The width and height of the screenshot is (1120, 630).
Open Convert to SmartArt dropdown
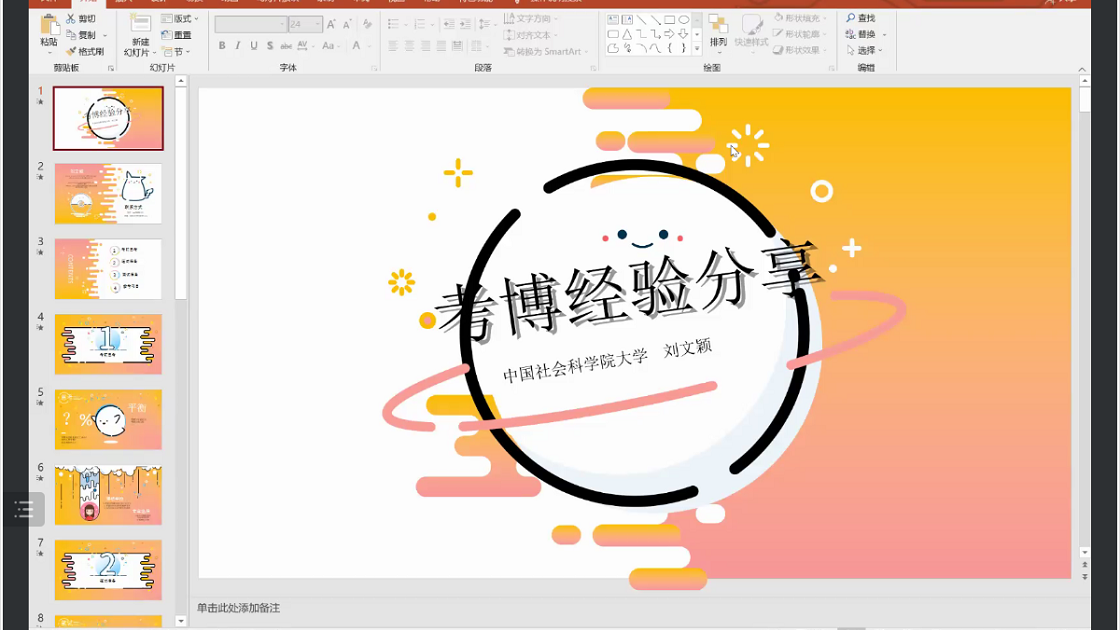click(546, 51)
